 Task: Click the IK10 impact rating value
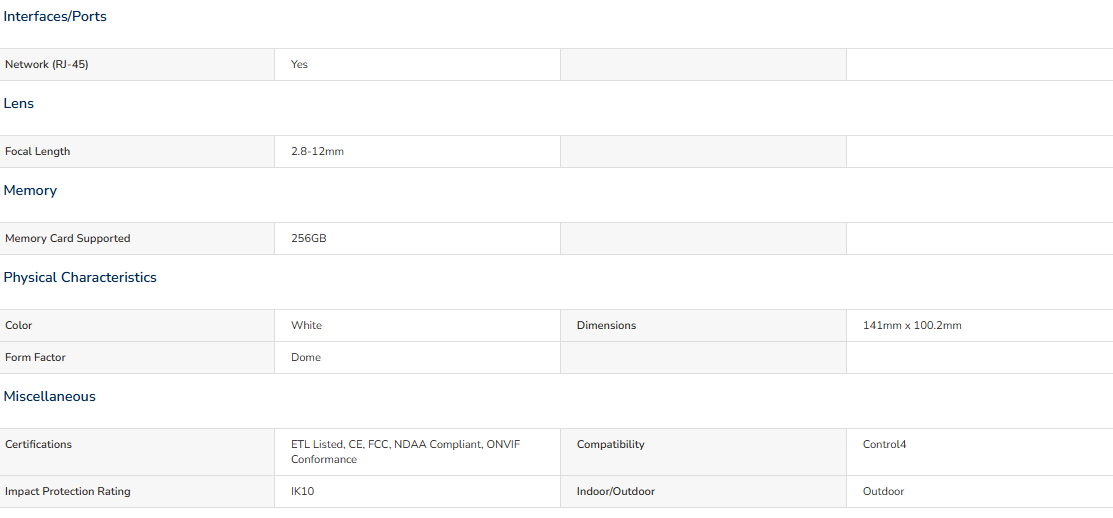[302, 492]
